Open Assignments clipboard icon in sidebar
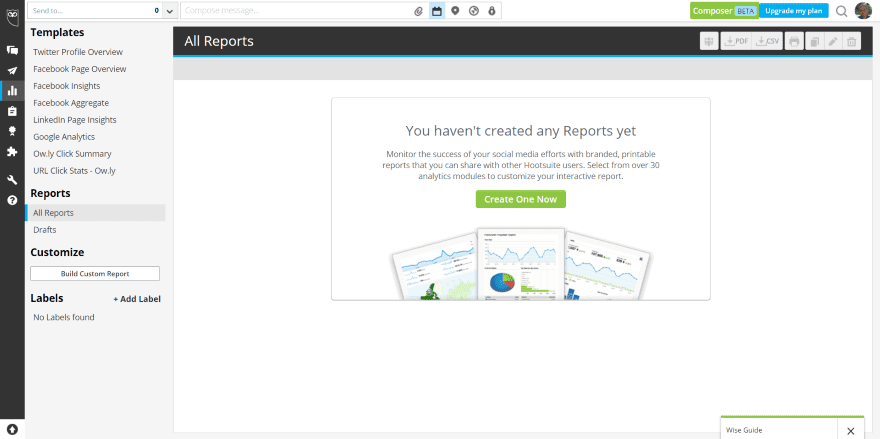Viewport: 880px width, 439px height. [12, 111]
